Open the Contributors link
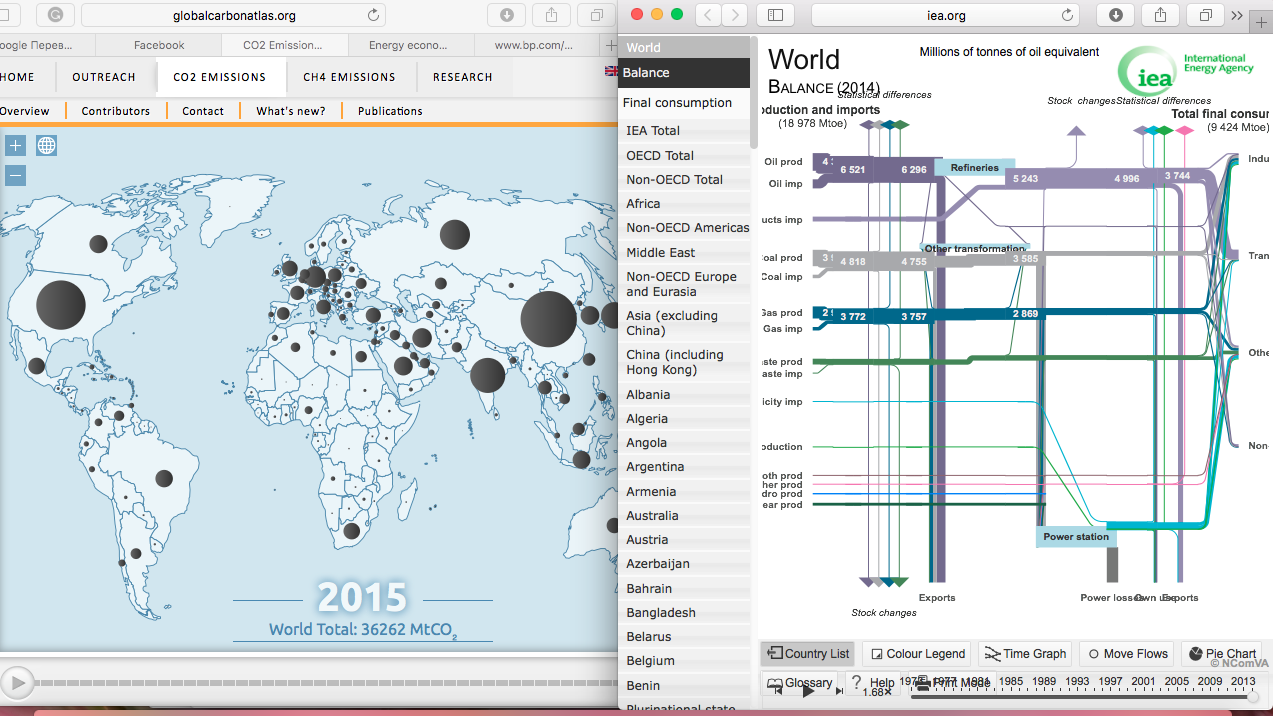Viewport: 1273px width, 716px height. click(x=116, y=111)
